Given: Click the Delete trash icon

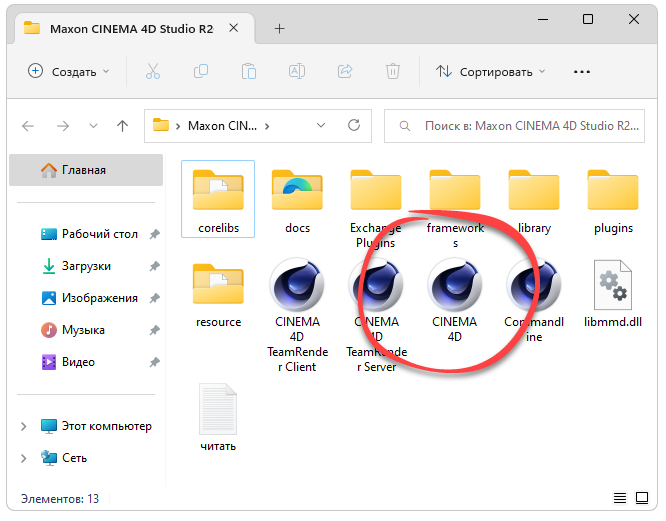Looking at the screenshot, I should [x=392, y=71].
